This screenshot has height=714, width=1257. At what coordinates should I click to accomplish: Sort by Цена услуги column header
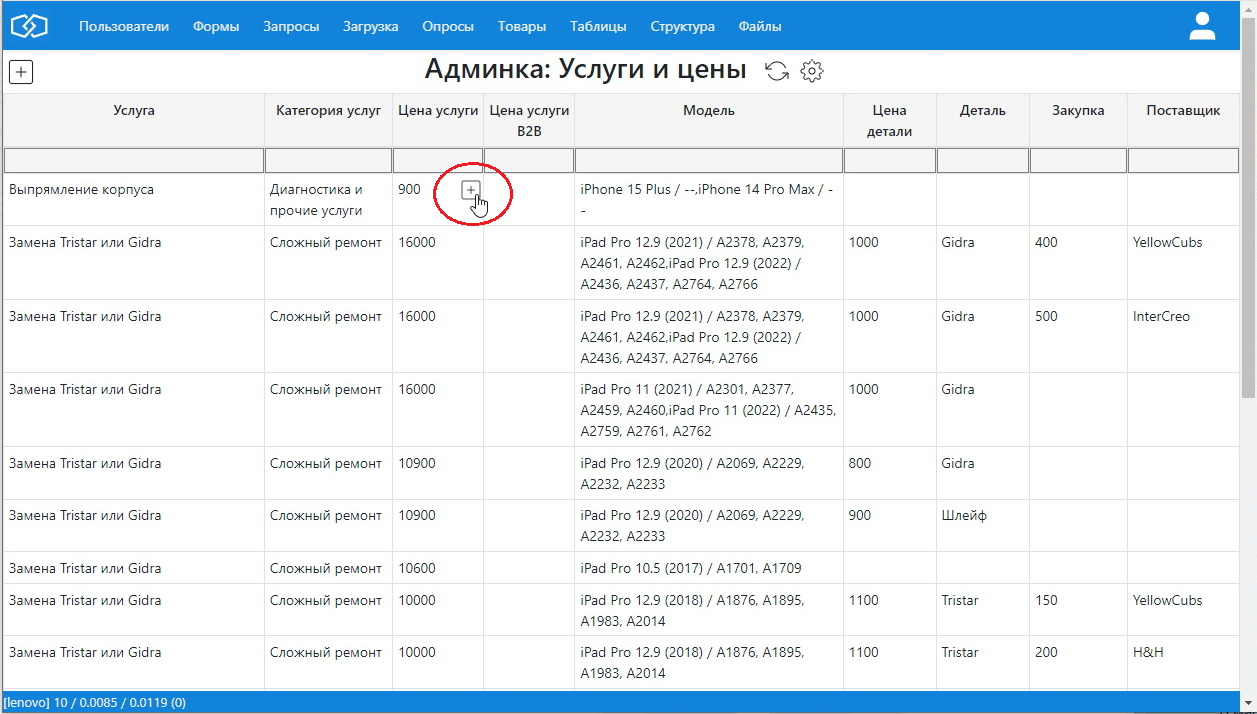[x=438, y=120]
